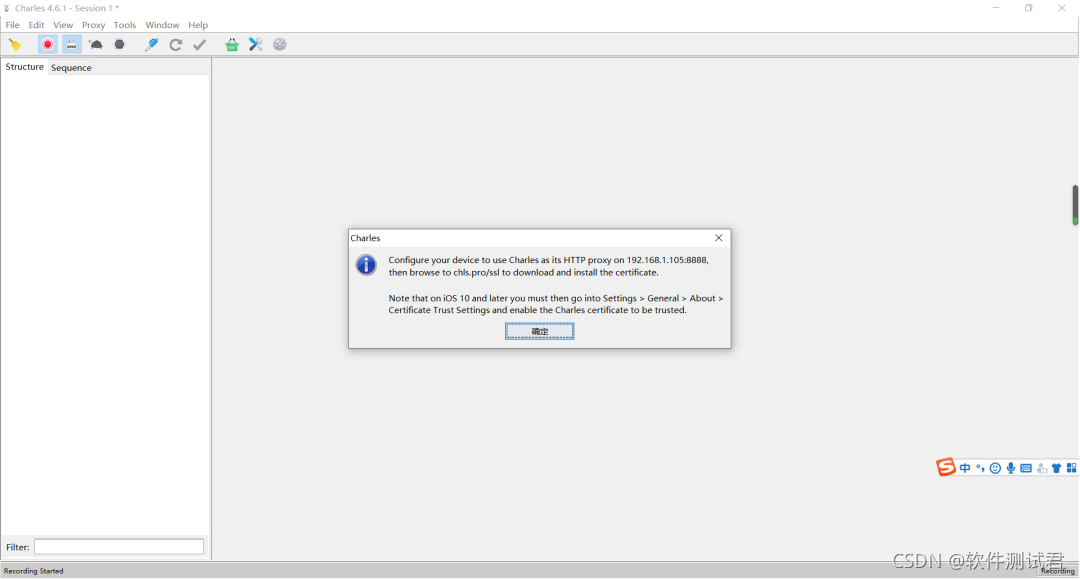Open the File menu
This screenshot has width=1080, height=579.
click(x=12, y=25)
